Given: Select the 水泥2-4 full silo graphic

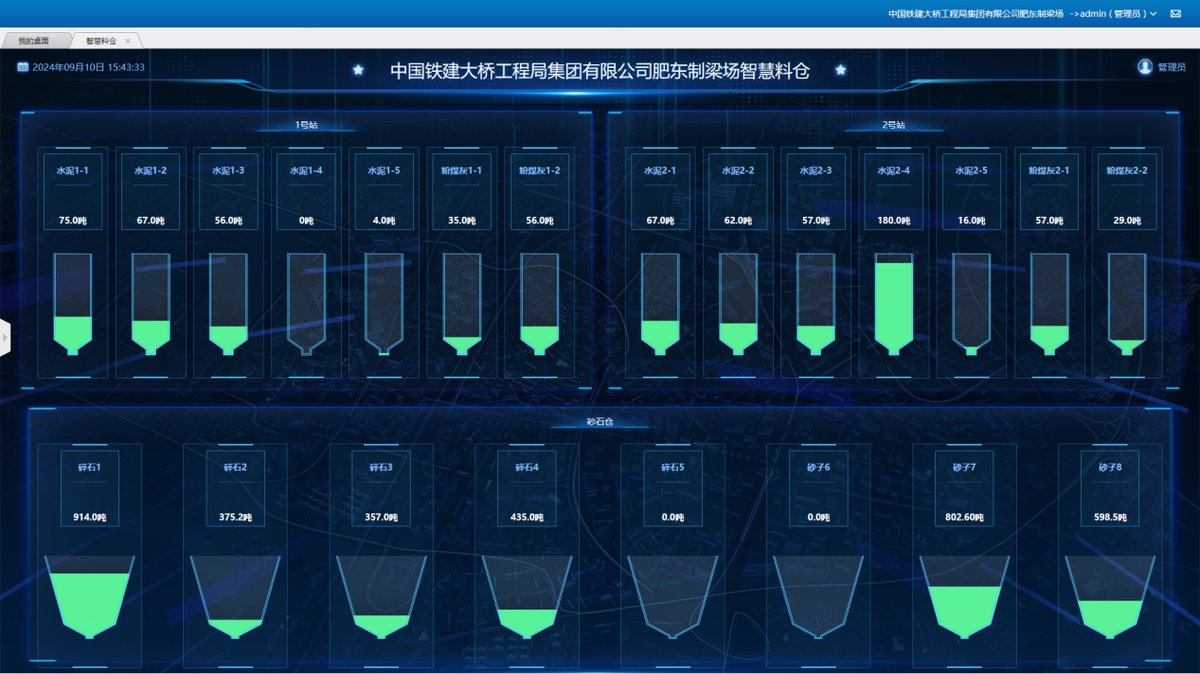Looking at the screenshot, I should 894,303.
